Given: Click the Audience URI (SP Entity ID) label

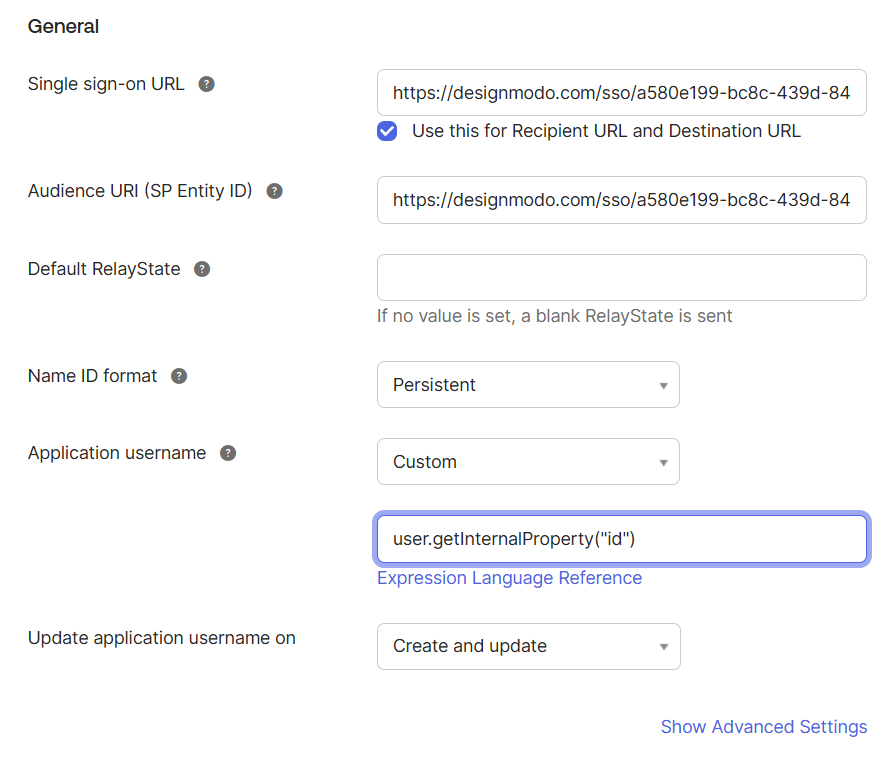Looking at the screenshot, I should click(140, 191).
